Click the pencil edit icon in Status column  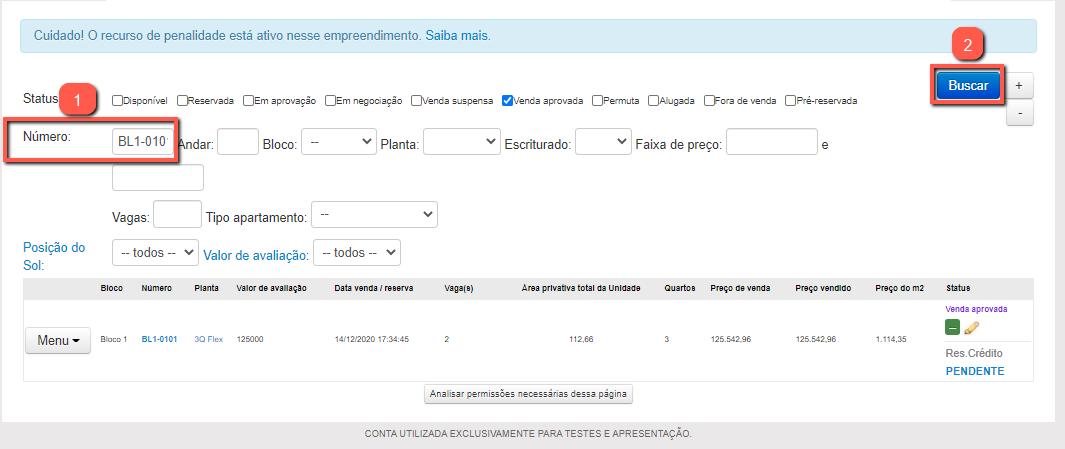(x=971, y=329)
